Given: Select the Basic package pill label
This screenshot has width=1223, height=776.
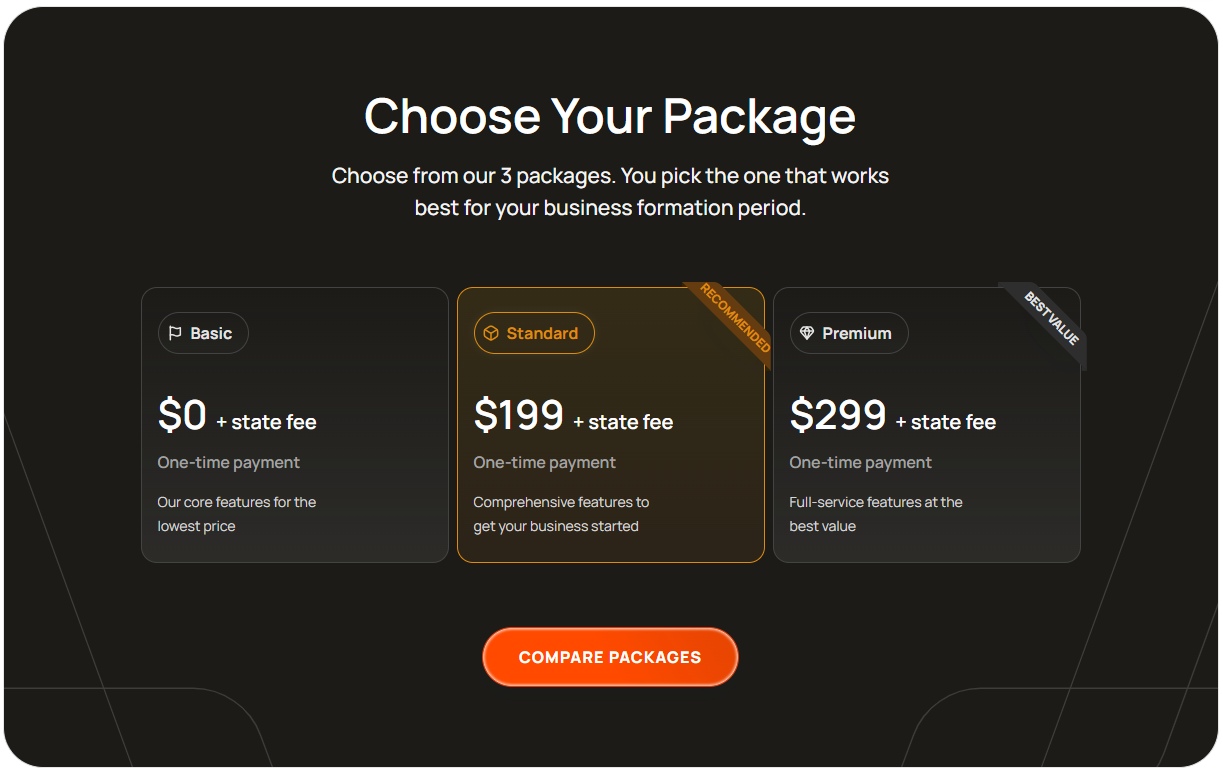Looking at the screenshot, I should pyautogui.click(x=203, y=334).
